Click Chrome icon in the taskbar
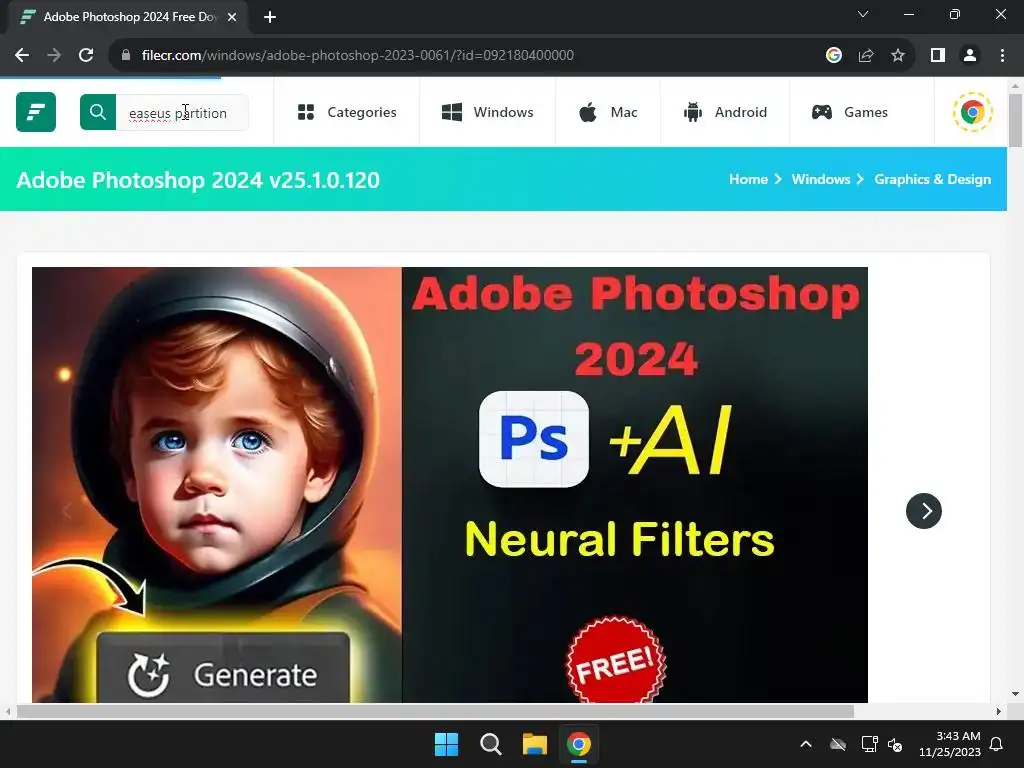 click(x=579, y=744)
